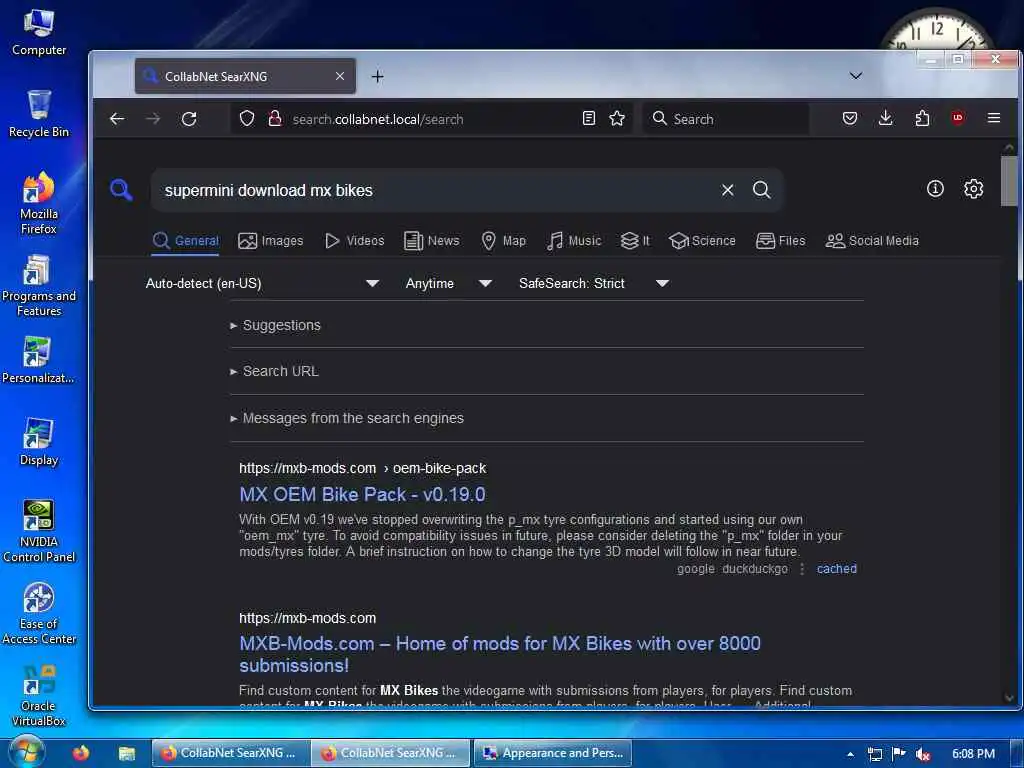Open the SearXNG about info icon
Viewport: 1024px width, 768px height.
pos(935,189)
